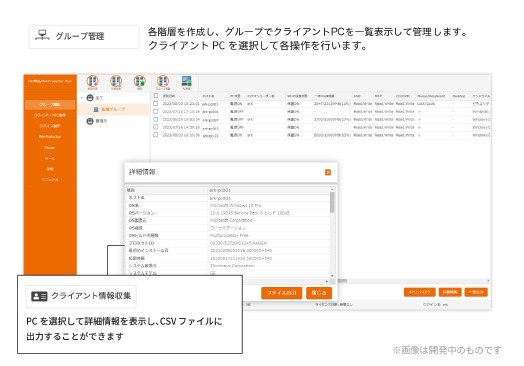Open the WinProtector sidebar menu item

coord(50,137)
